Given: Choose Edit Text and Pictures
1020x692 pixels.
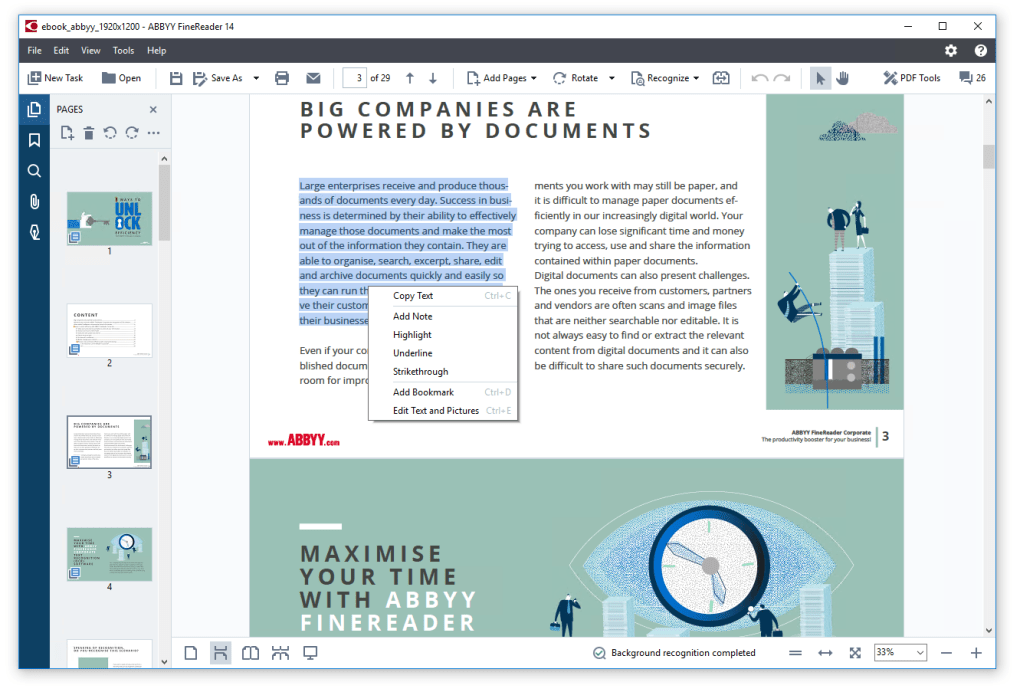Looking at the screenshot, I should tap(443, 411).
